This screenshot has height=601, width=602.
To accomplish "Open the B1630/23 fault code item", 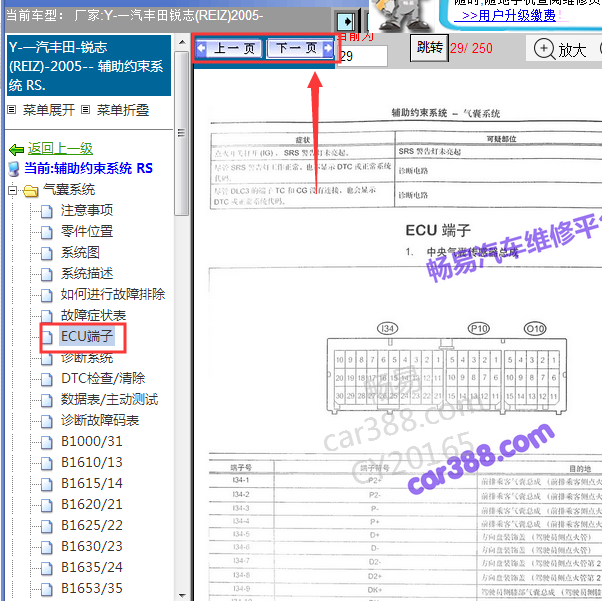I will point(92,546).
